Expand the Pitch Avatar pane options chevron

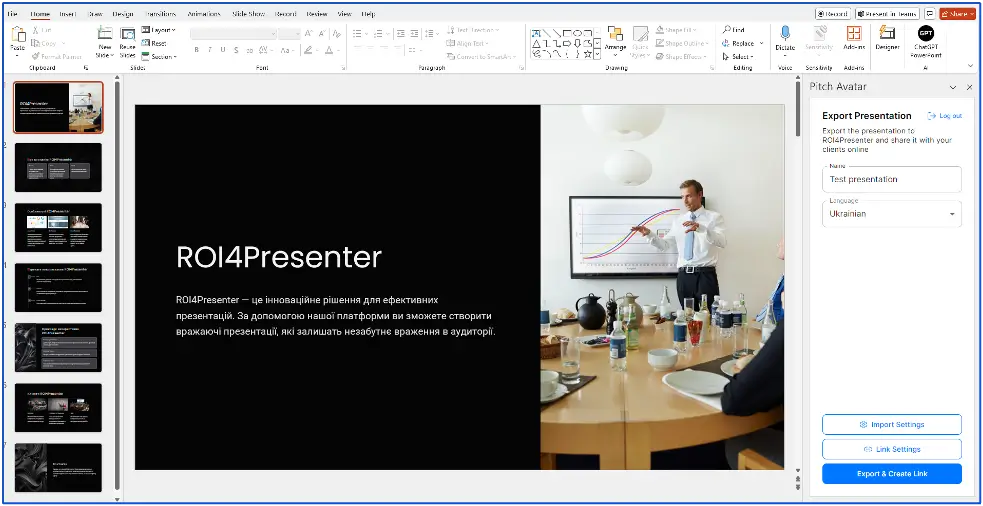[953, 87]
